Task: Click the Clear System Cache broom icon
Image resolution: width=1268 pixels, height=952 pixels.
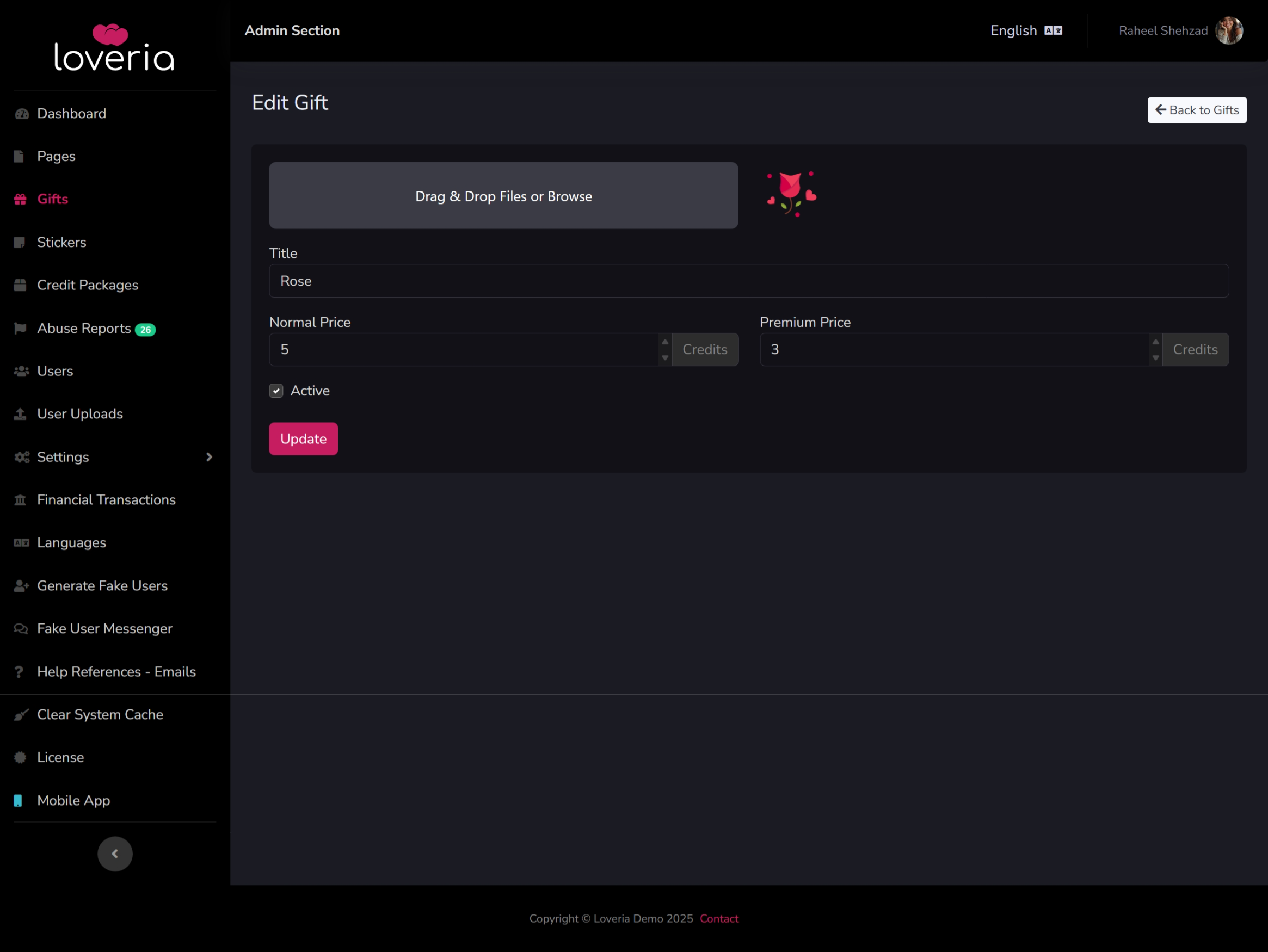Action: 21,715
